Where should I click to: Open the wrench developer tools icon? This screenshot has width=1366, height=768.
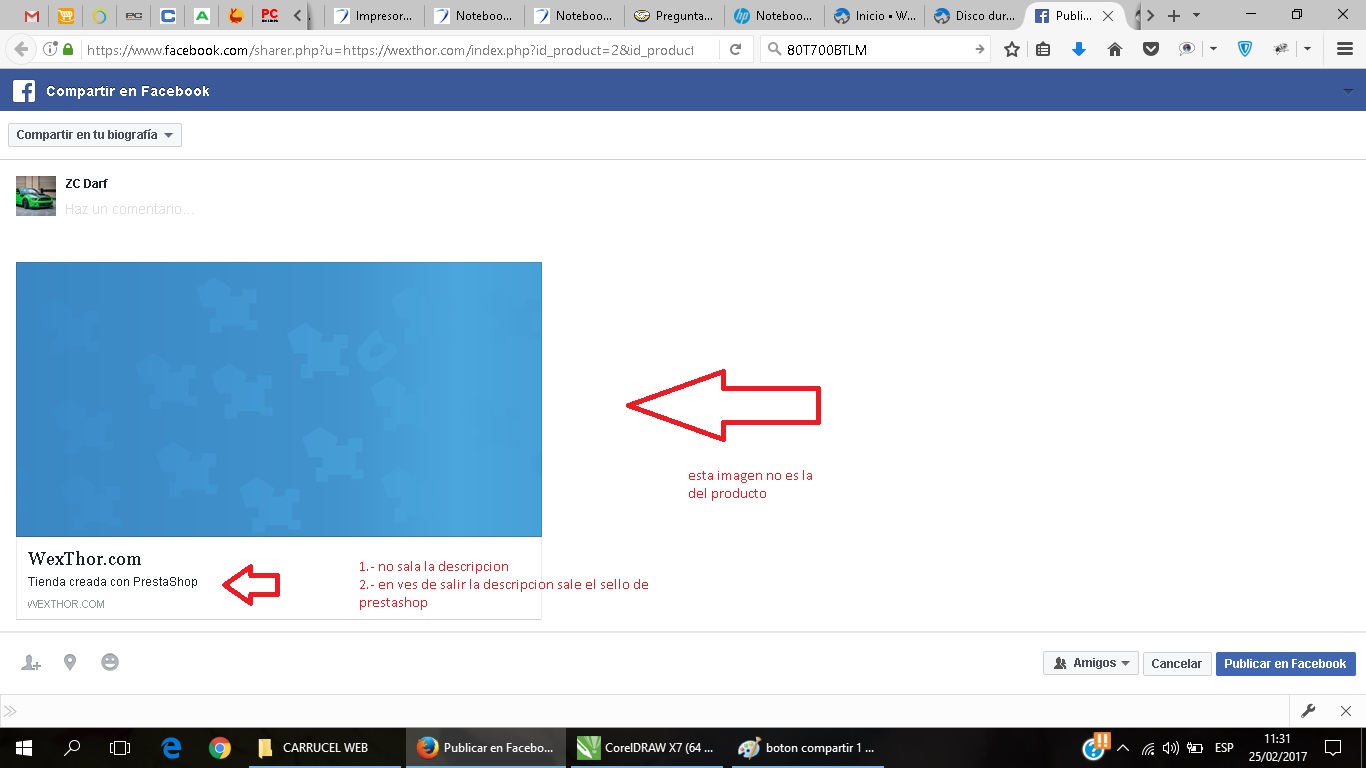coord(1308,711)
